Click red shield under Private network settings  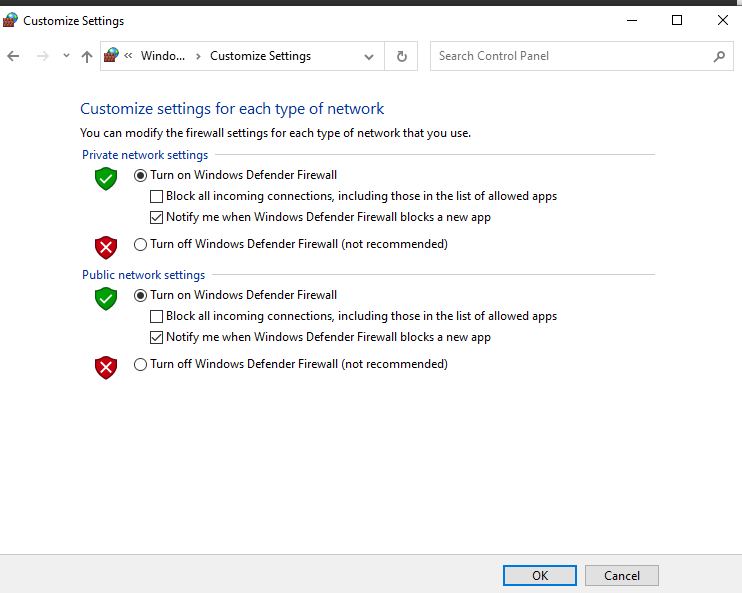(x=106, y=248)
